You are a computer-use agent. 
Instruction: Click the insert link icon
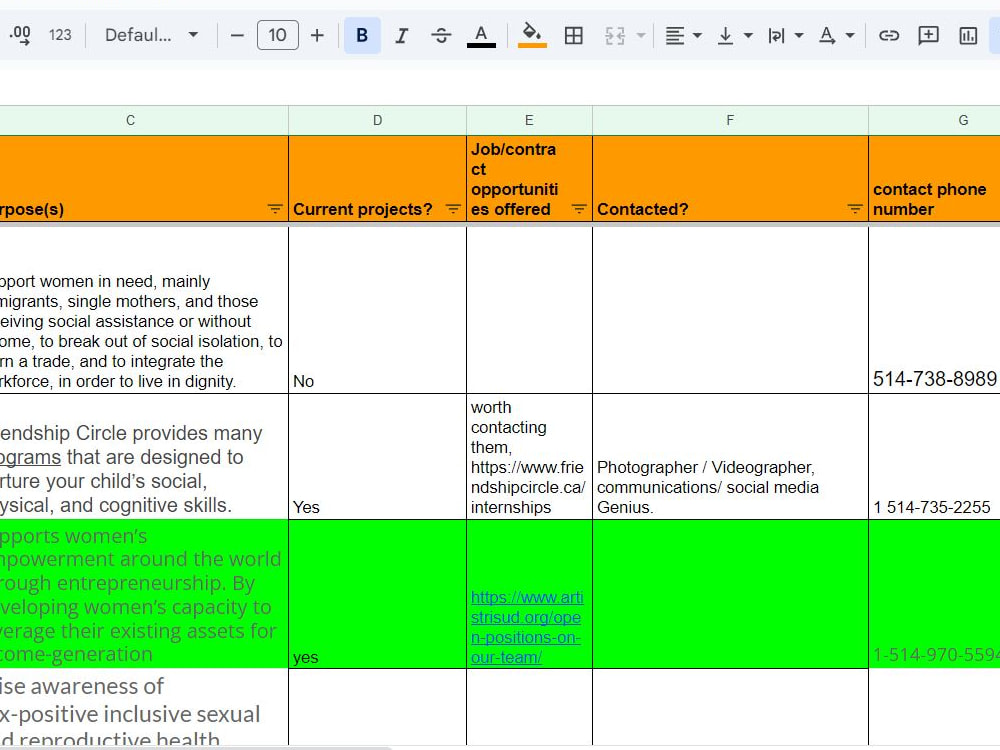[x=888, y=36]
